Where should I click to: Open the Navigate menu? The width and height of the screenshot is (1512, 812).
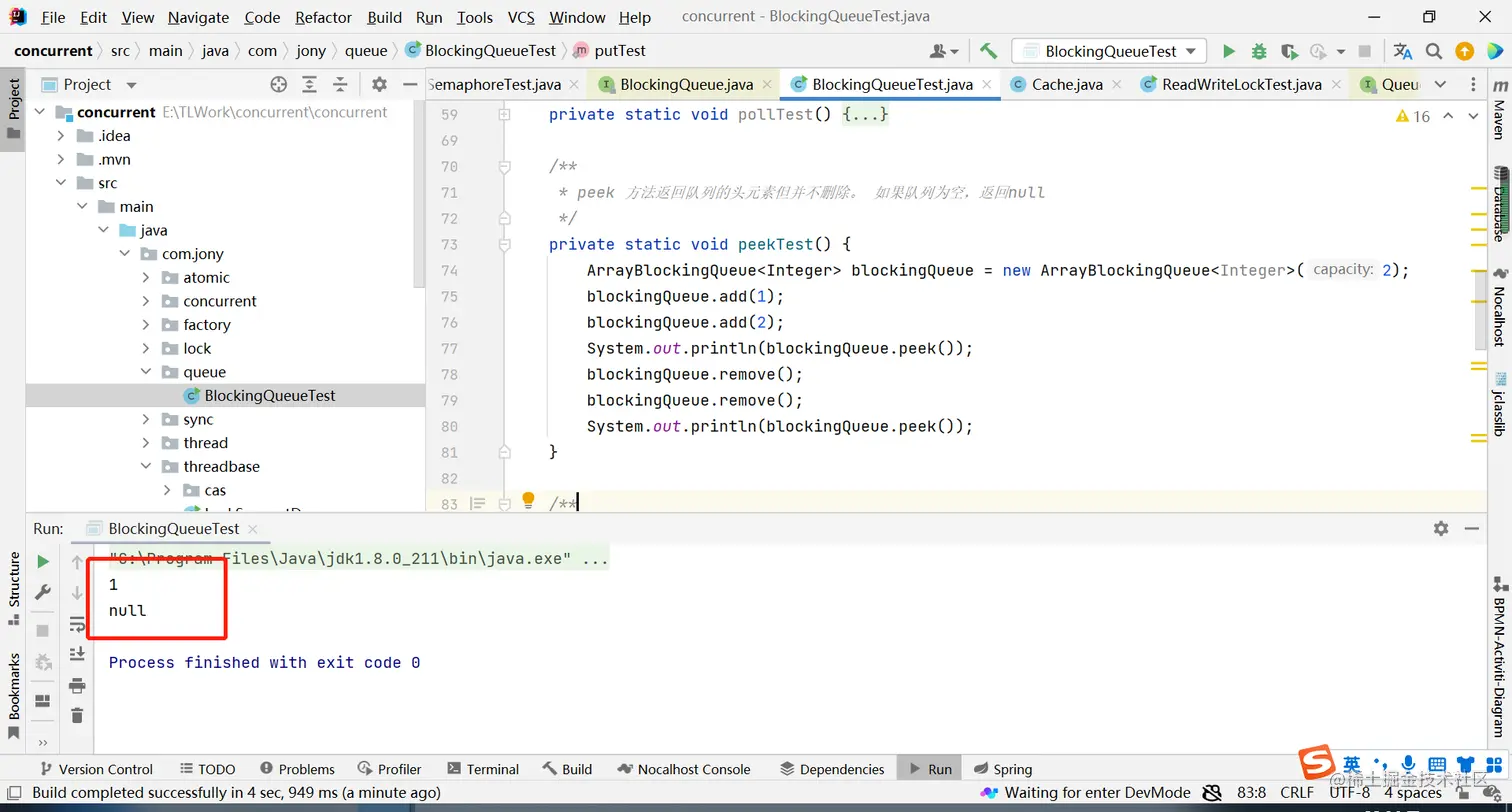click(x=198, y=17)
